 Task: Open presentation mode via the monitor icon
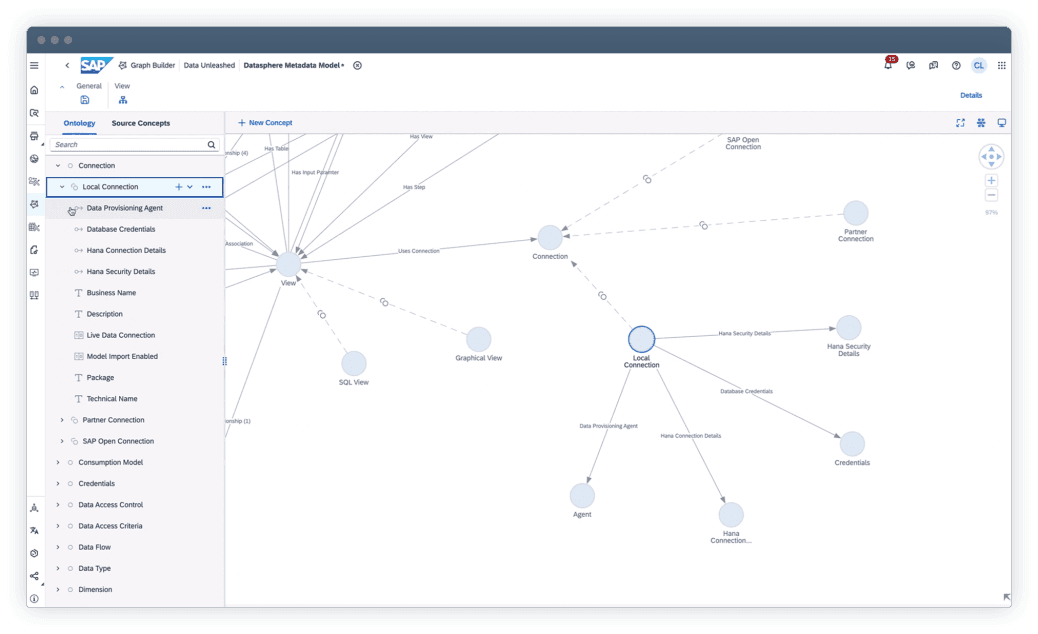coord(1002,122)
